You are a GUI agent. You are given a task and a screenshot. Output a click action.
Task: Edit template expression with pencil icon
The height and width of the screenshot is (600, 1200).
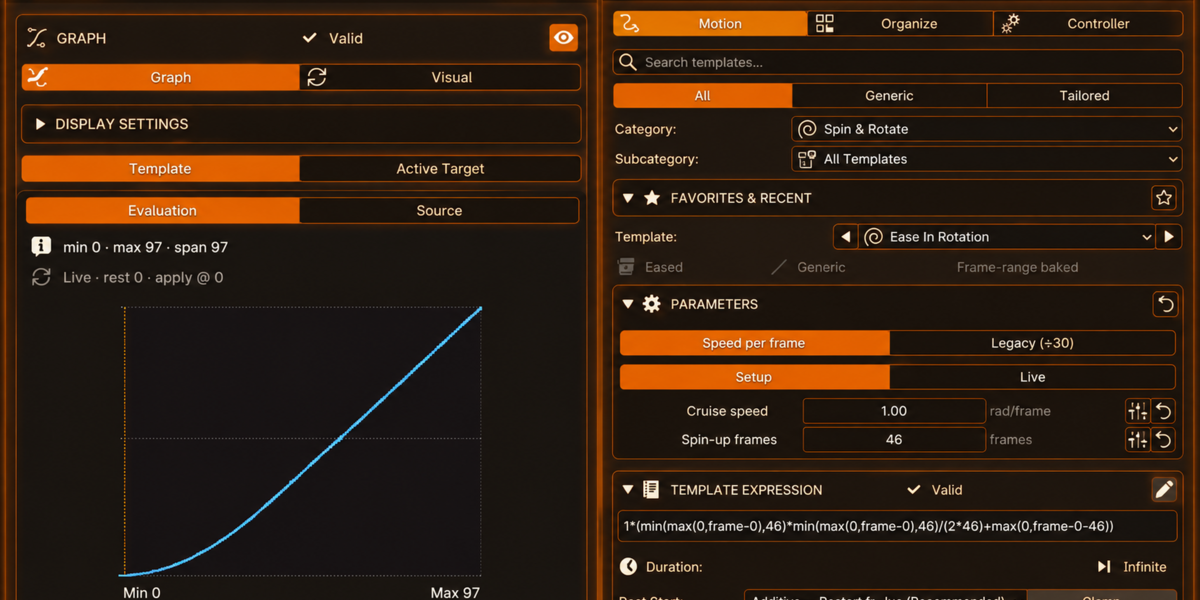[1164, 490]
